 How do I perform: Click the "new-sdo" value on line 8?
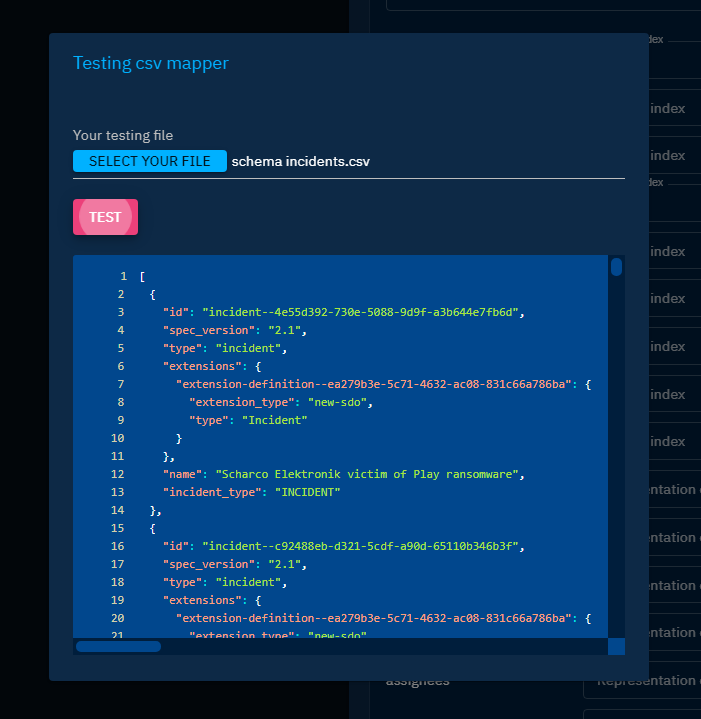[x=340, y=402]
